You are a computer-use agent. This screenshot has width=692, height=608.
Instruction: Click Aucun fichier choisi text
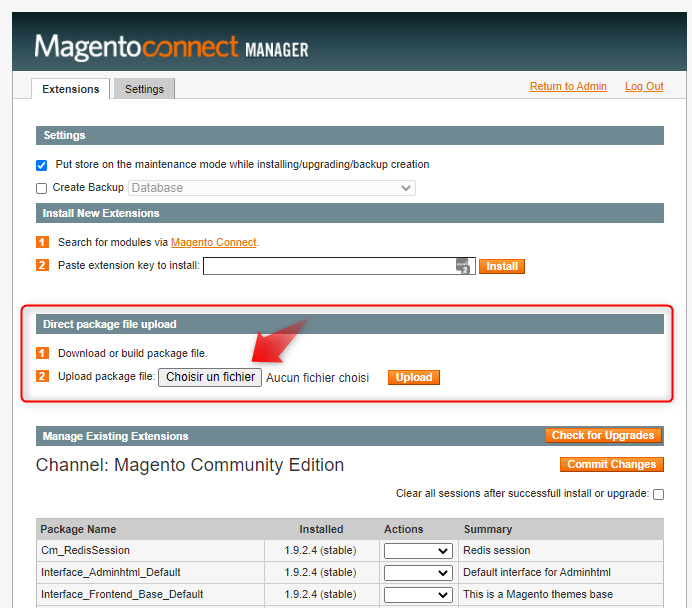coord(317,378)
